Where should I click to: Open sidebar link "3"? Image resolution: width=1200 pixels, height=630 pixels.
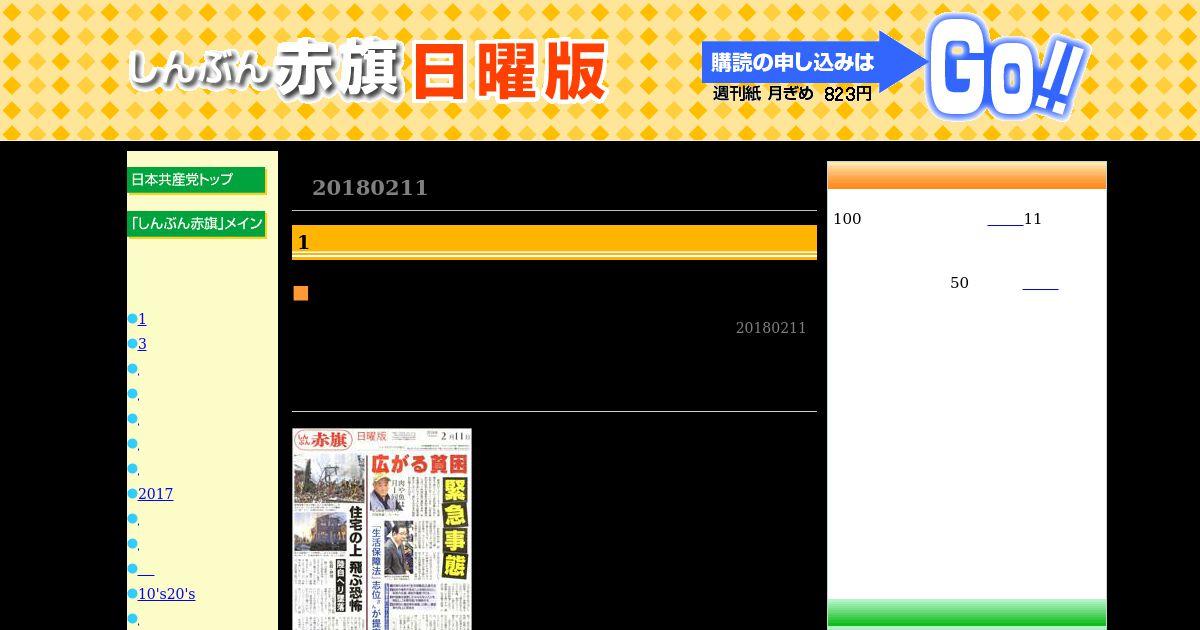click(142, 344)
